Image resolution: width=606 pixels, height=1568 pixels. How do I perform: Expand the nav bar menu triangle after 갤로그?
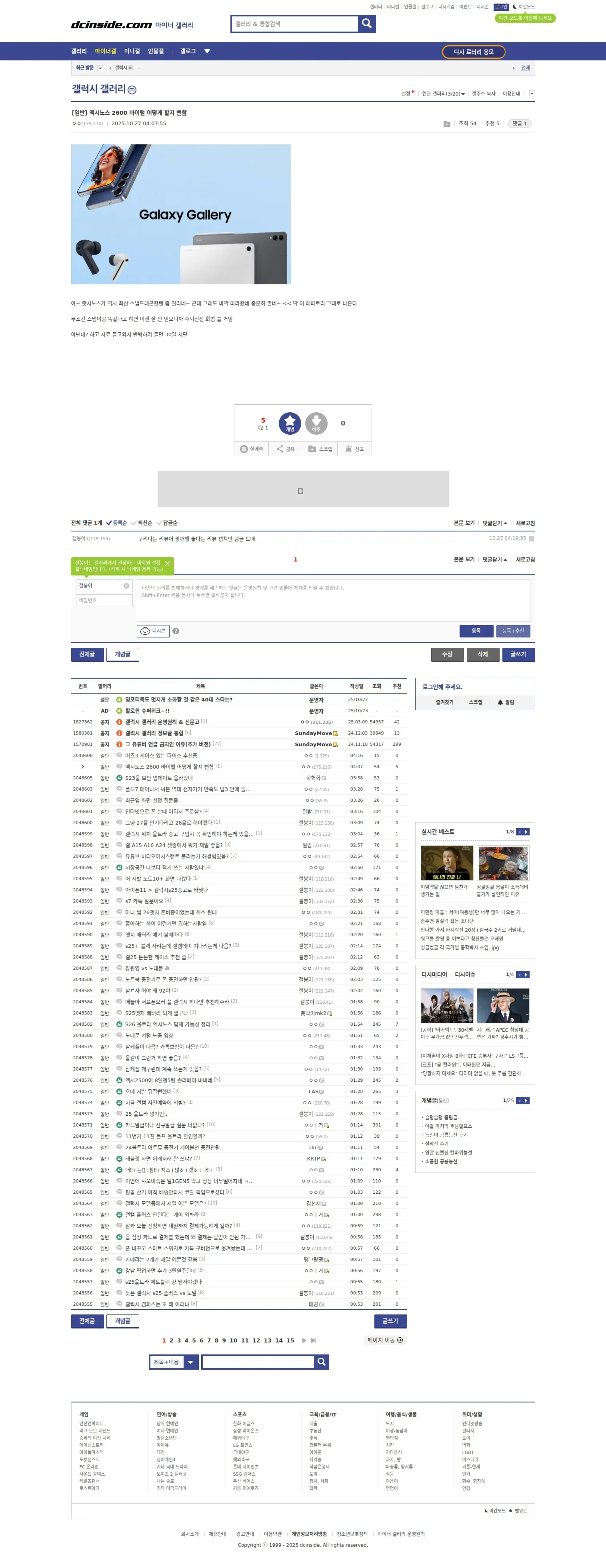(x=207, y=51)
